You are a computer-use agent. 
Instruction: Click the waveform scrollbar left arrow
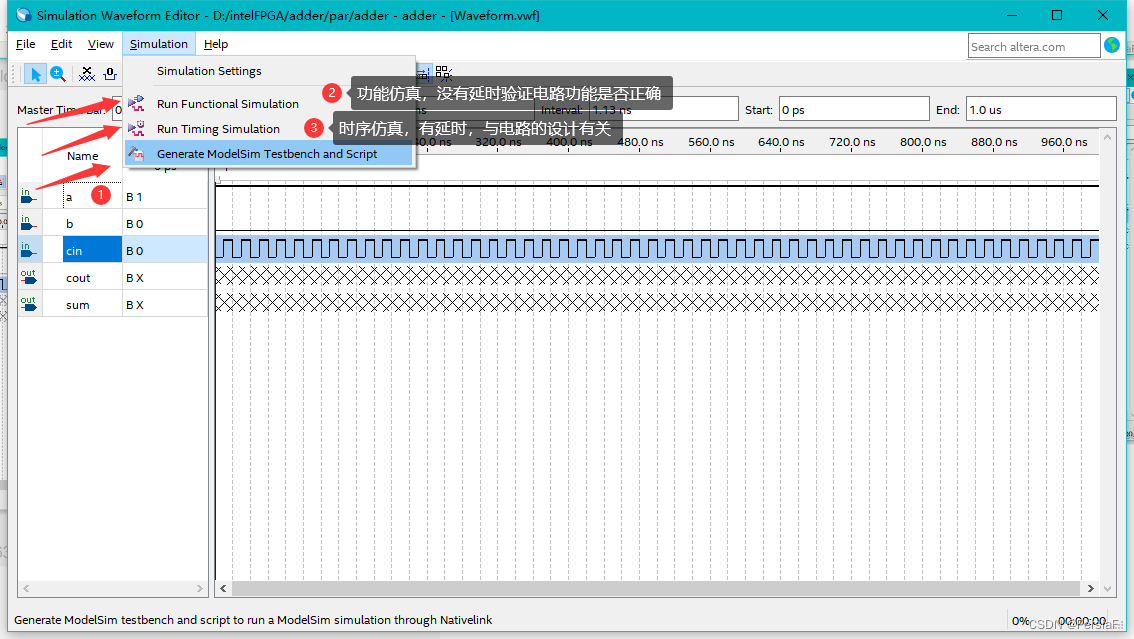[x=223, y=588]
